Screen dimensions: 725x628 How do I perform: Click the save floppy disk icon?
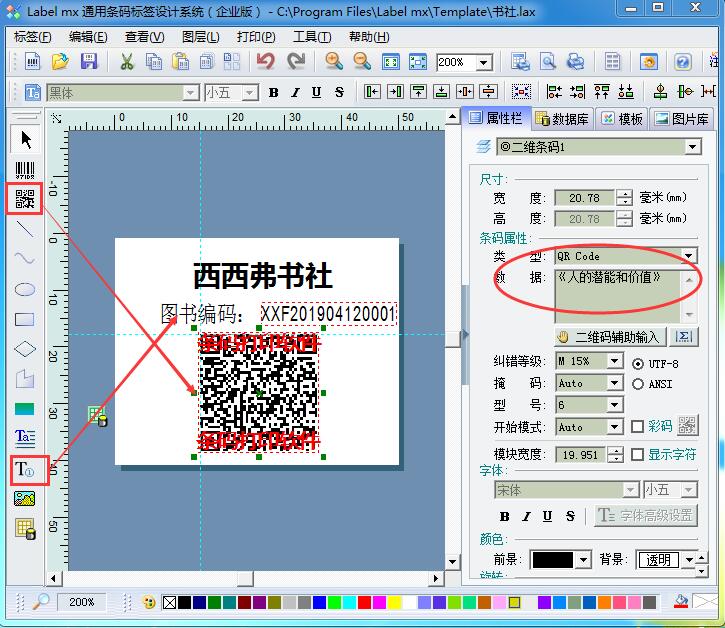pyautogui.click(x=89, y=62)
